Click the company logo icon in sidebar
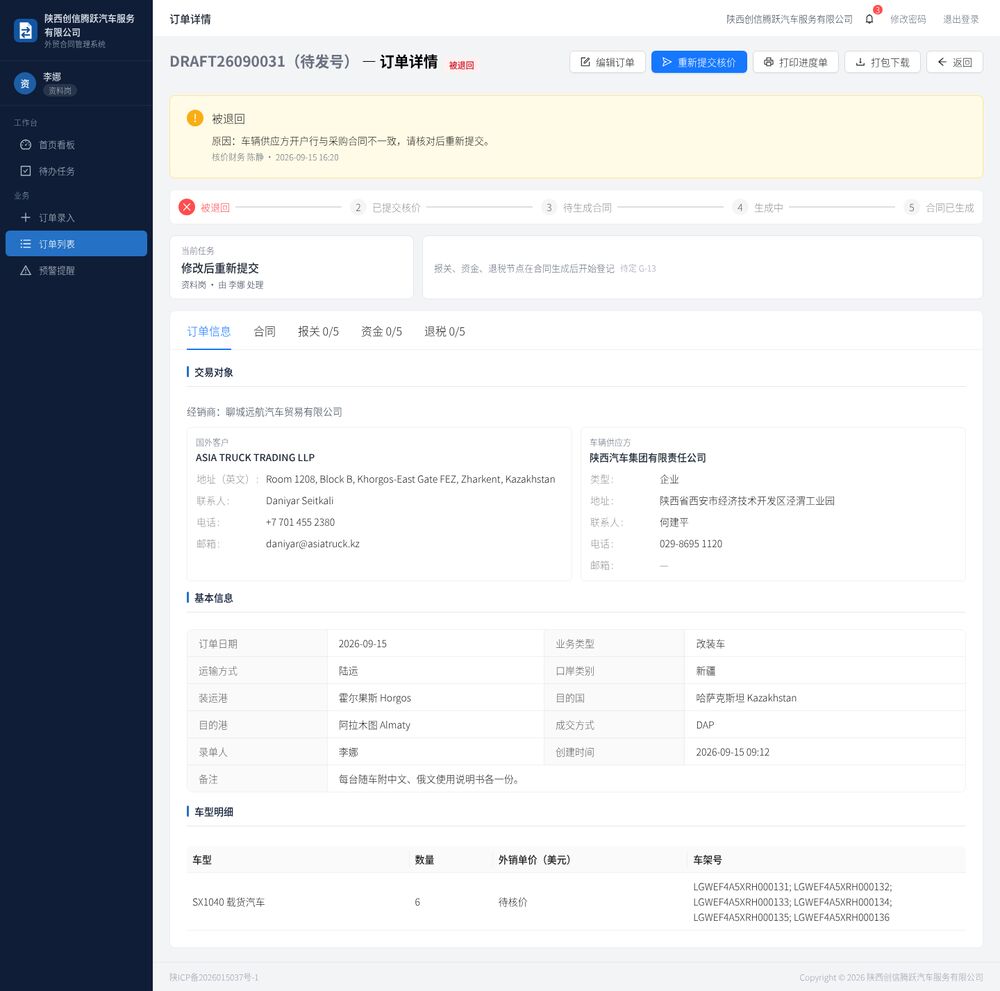Viewport: 1000px width, 991px height. 26,31
